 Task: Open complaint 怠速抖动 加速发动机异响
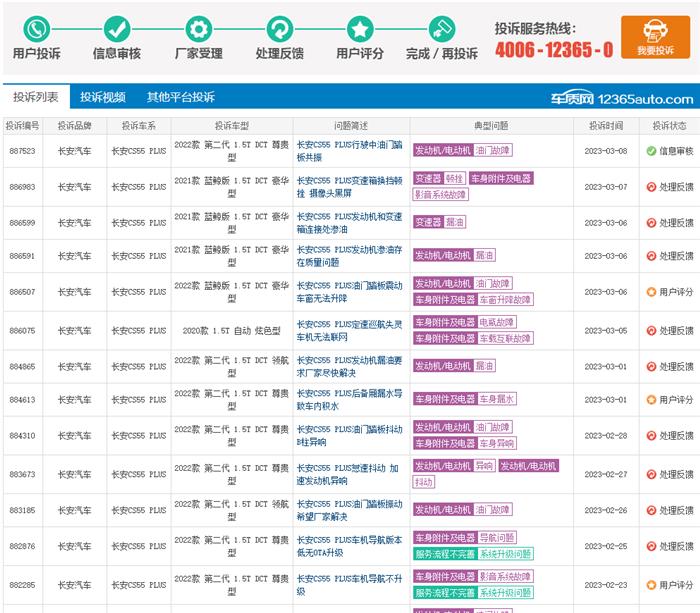348,474
